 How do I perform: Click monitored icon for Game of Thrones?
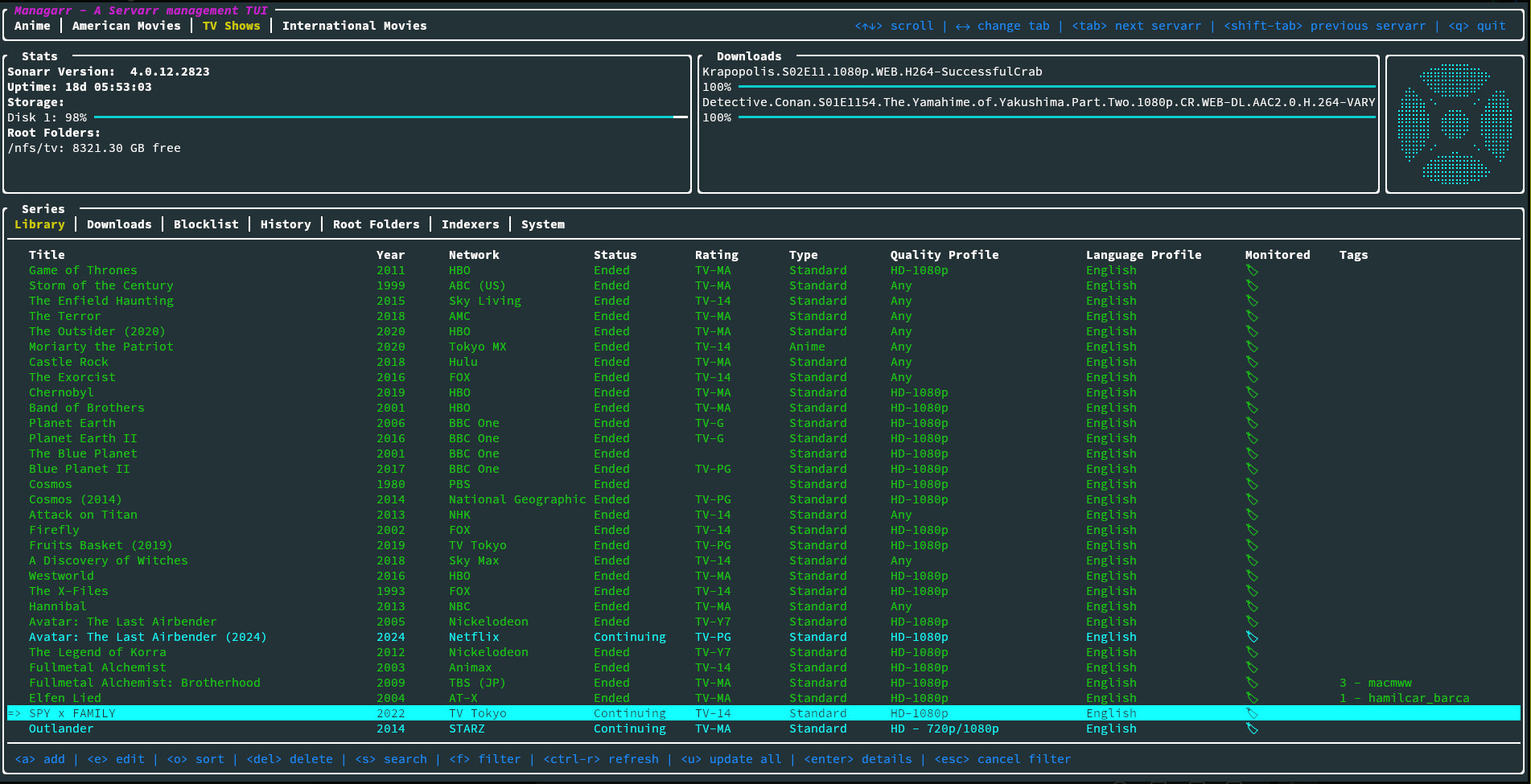coord(1252,270)
